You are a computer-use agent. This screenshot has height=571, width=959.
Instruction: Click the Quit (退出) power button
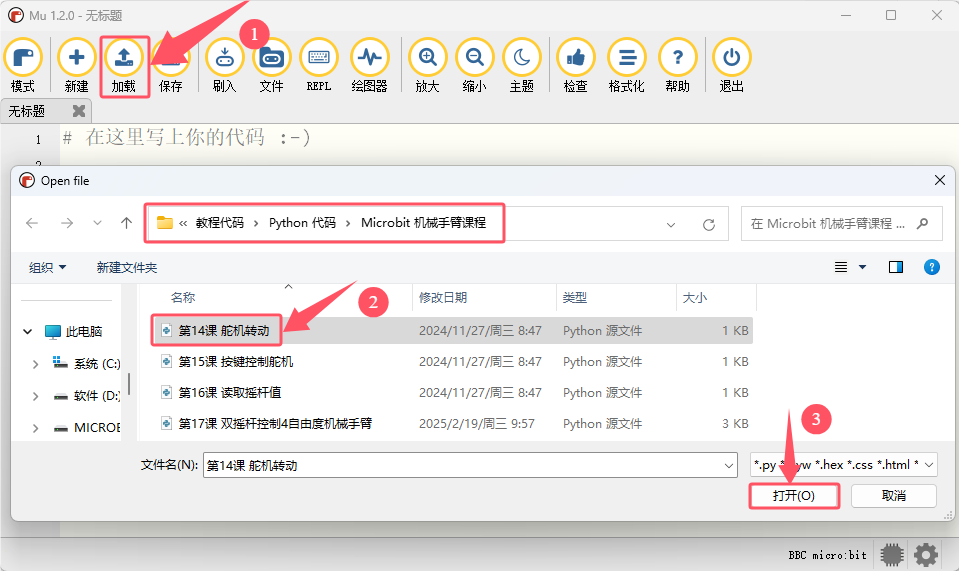point(731,65)
